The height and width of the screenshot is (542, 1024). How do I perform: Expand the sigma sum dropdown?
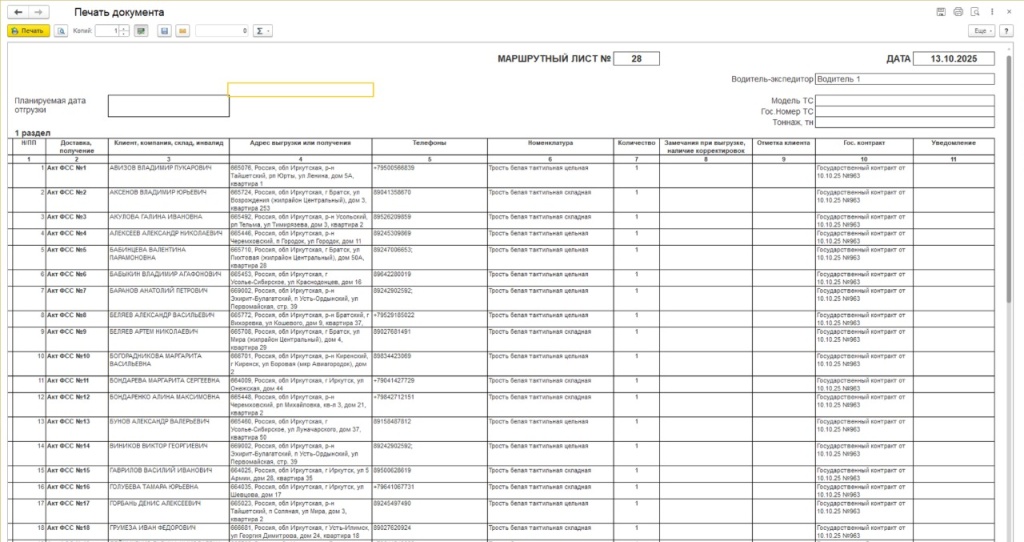click(x=263, y=31)
